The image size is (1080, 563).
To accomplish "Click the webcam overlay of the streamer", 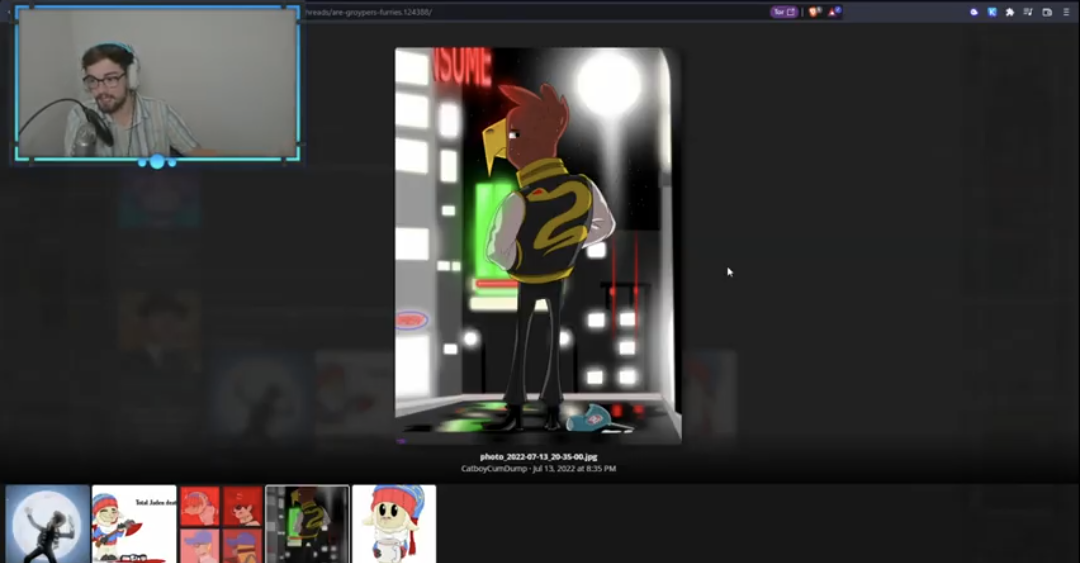I will point(157,83).
